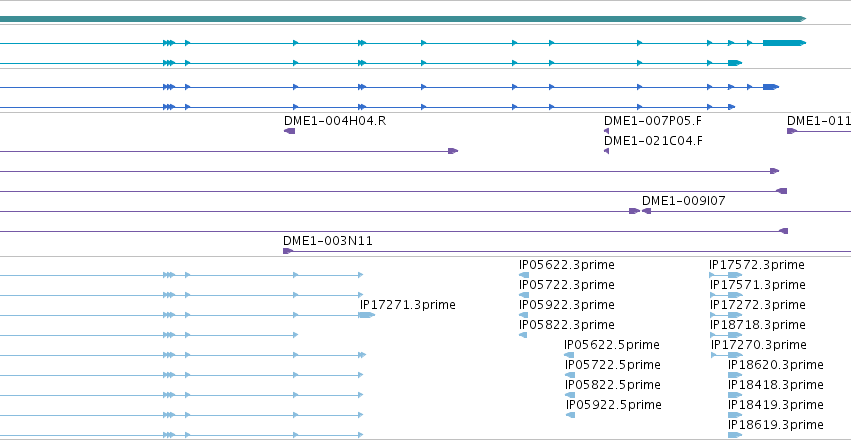Select the DME1-007P05.F feature label
Screen dimensions: 851x440
(x=653, y=120)
